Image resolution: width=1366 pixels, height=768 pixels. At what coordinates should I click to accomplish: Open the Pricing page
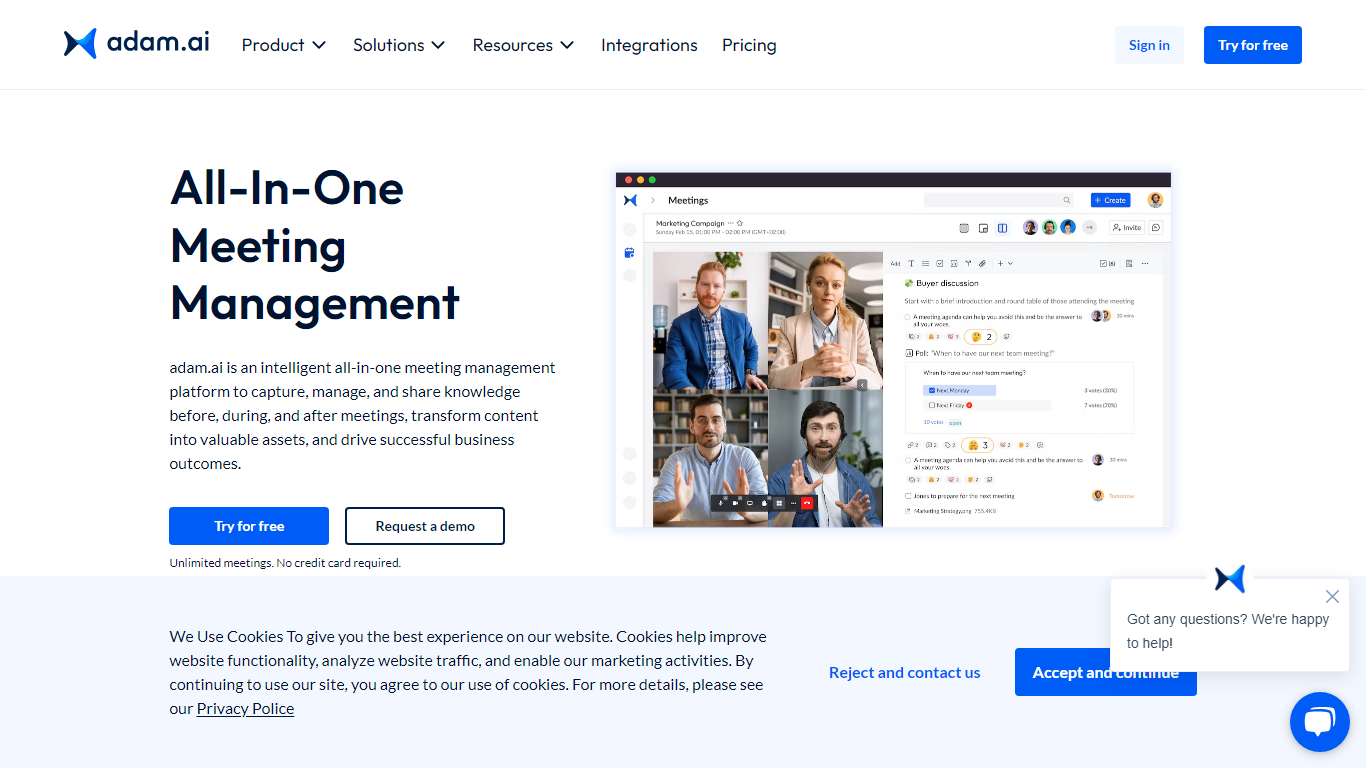point(749,45)
